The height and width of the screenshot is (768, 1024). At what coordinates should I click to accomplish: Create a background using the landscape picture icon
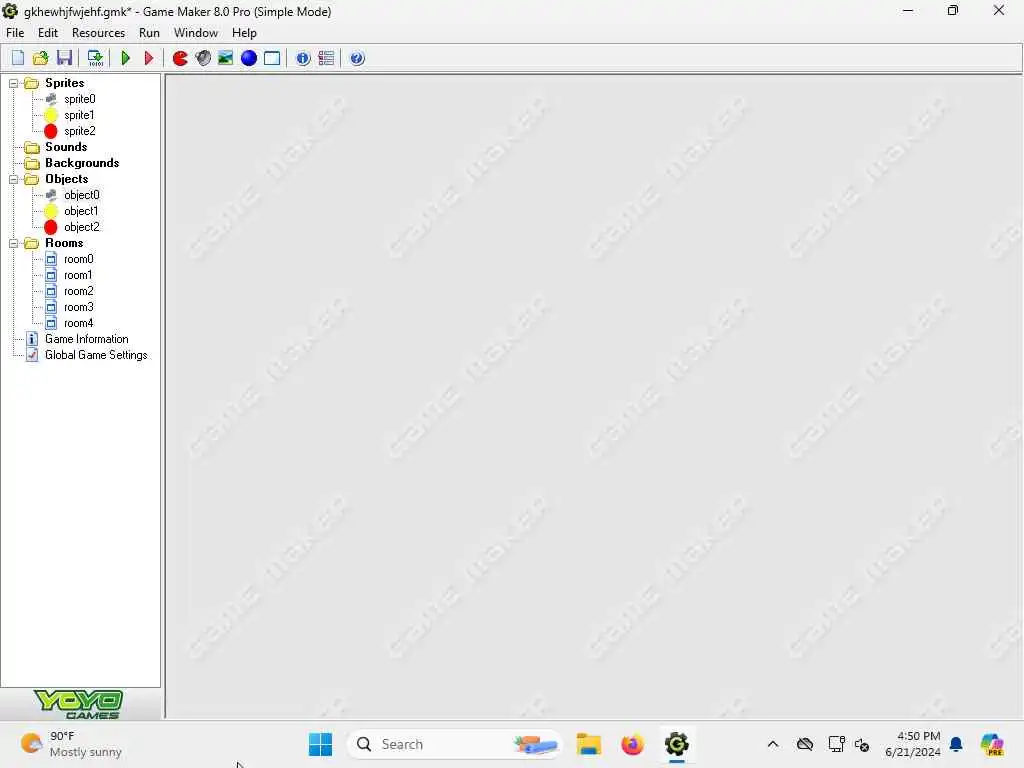tap(226, 58)
